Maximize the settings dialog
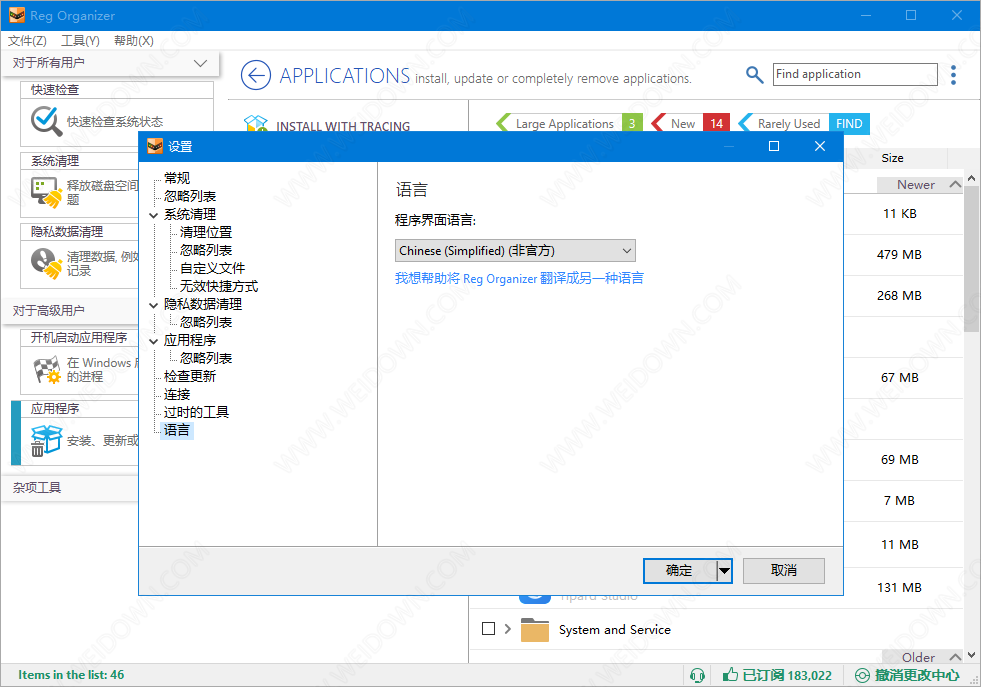Viewport: 981px width, 687px height. 774,146
